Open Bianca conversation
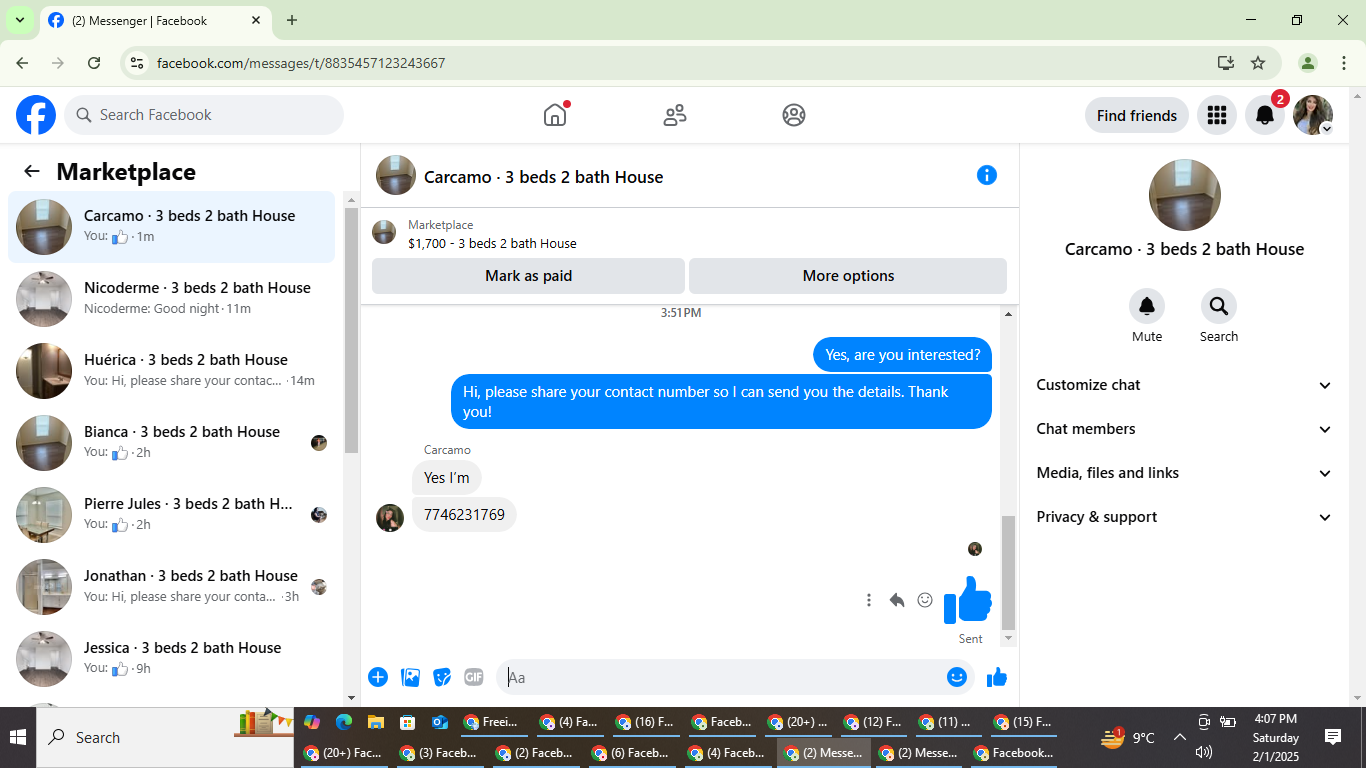 click(x=171, y=443)
